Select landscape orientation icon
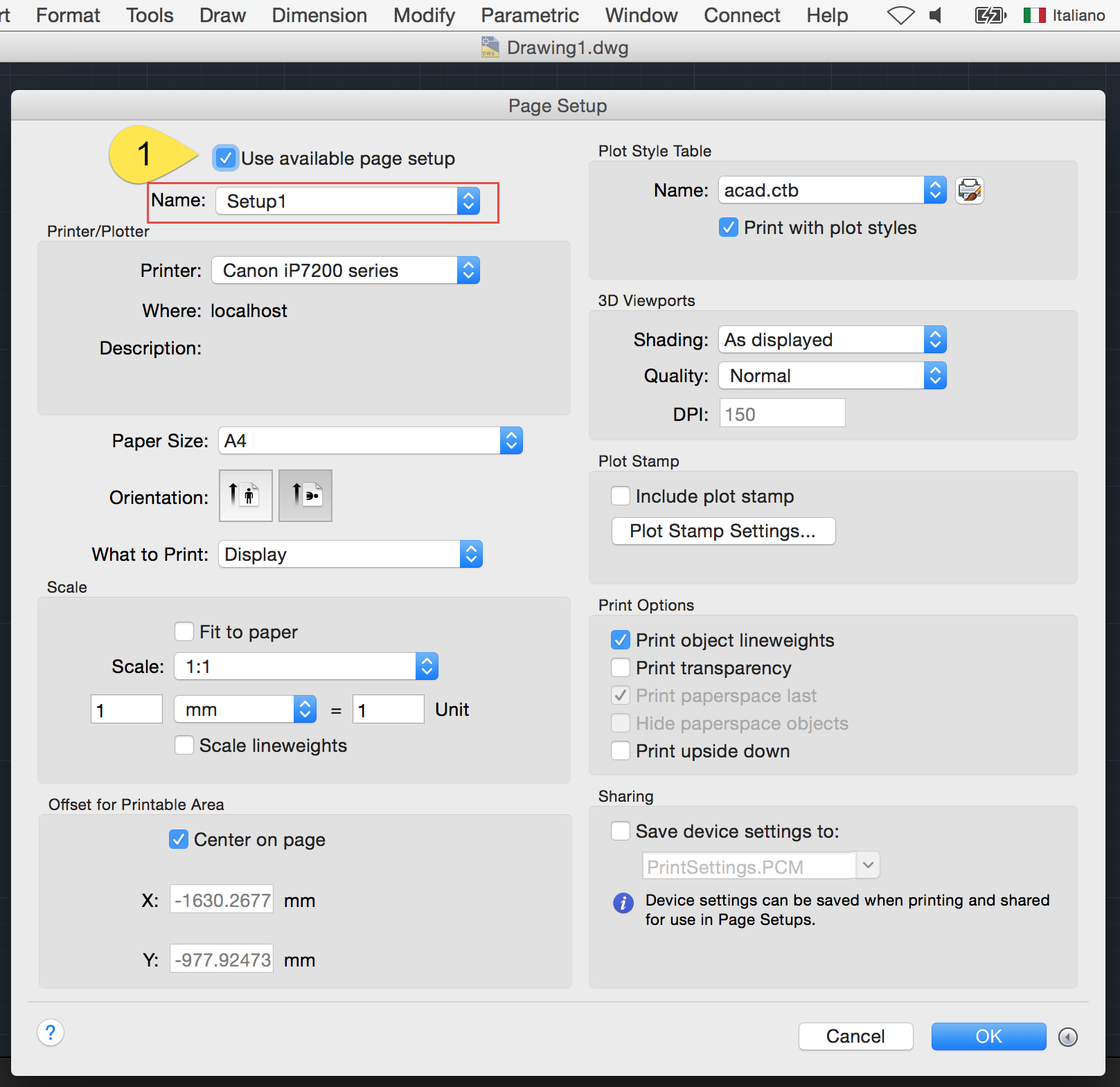This screenshot has height=1087, width=1120. click(305, 496)
